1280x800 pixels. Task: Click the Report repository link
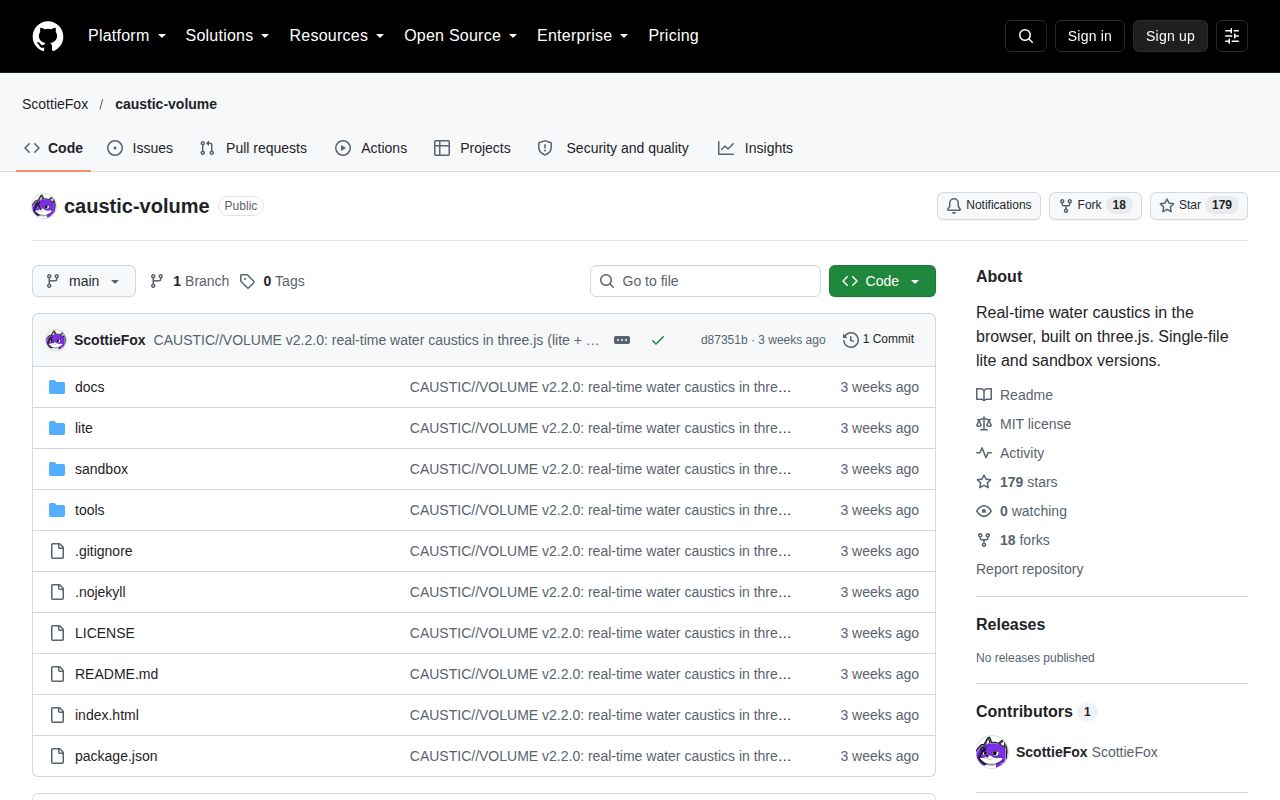tap(1030, 569)
